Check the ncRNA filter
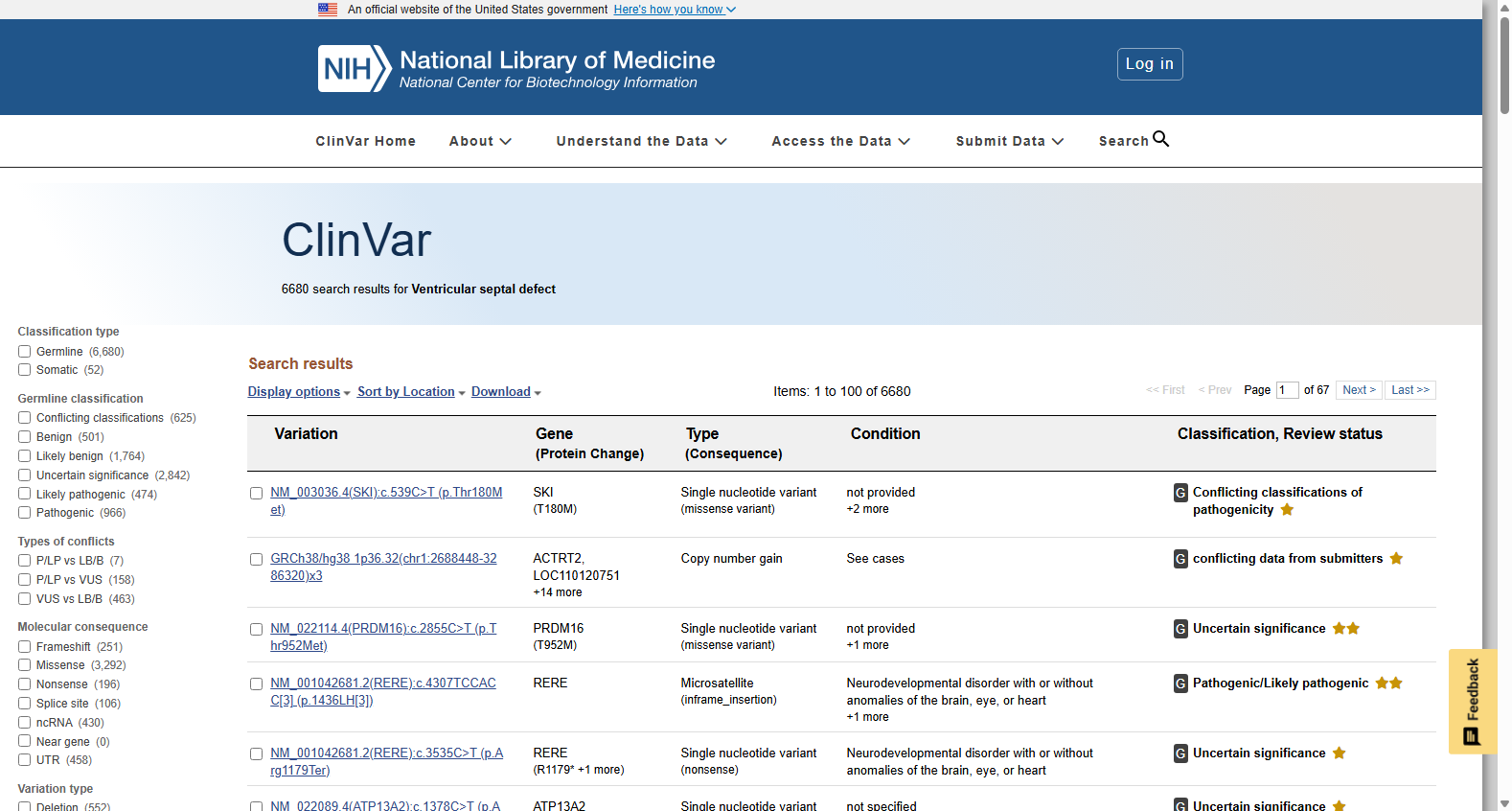The image size is (1512, 811). click(25, 723)
